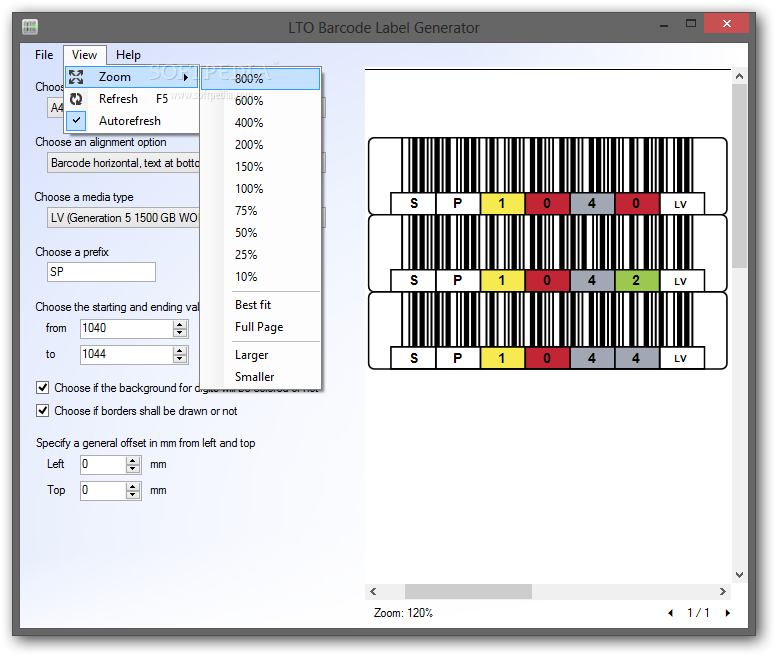
Task: Go to next page arrow
Action: [728, 613]
